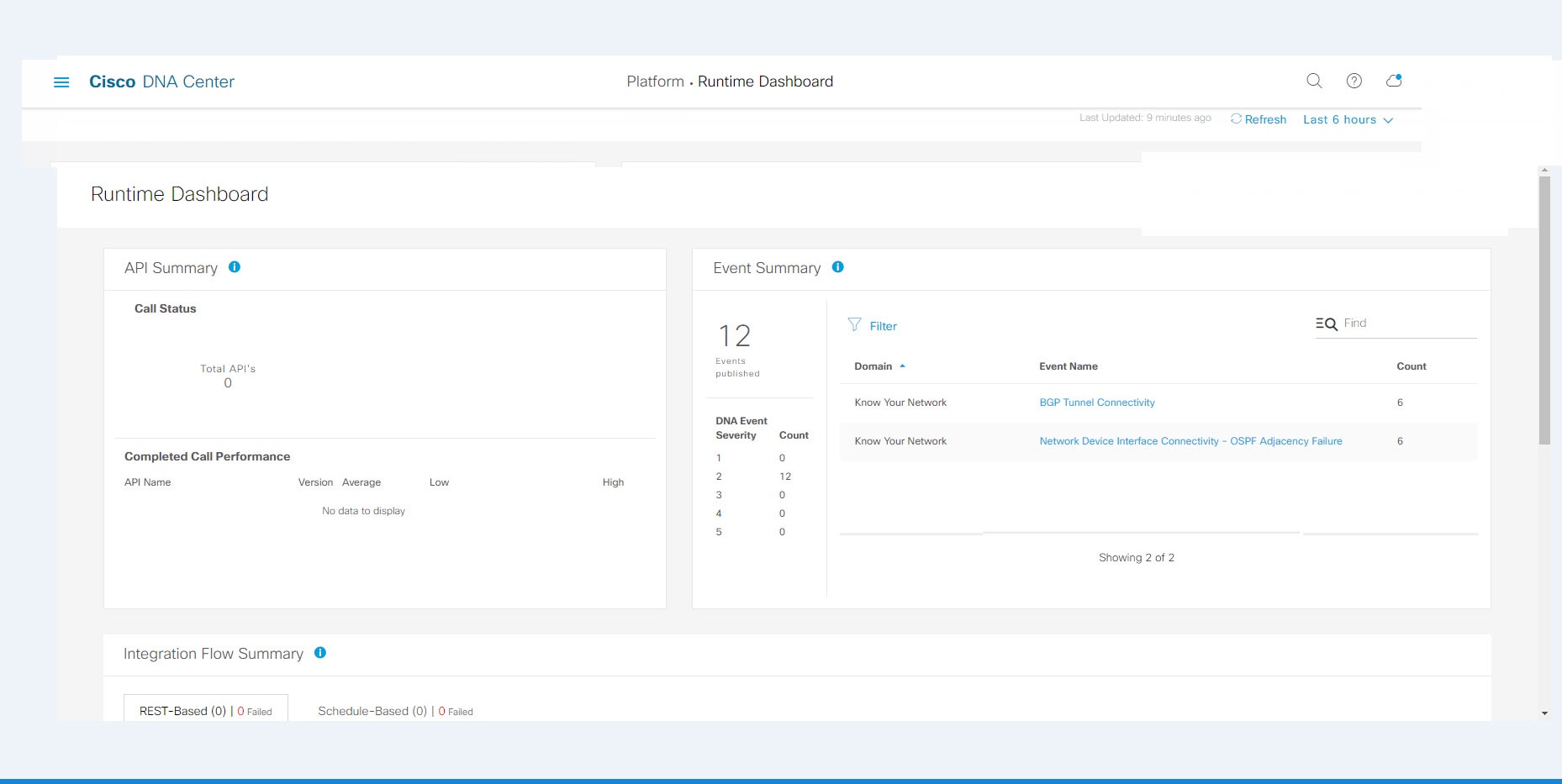Viewport: 1562px width, 784px height.
Task: Click the Filter funnel icon
Action: [x=855, y=324]
